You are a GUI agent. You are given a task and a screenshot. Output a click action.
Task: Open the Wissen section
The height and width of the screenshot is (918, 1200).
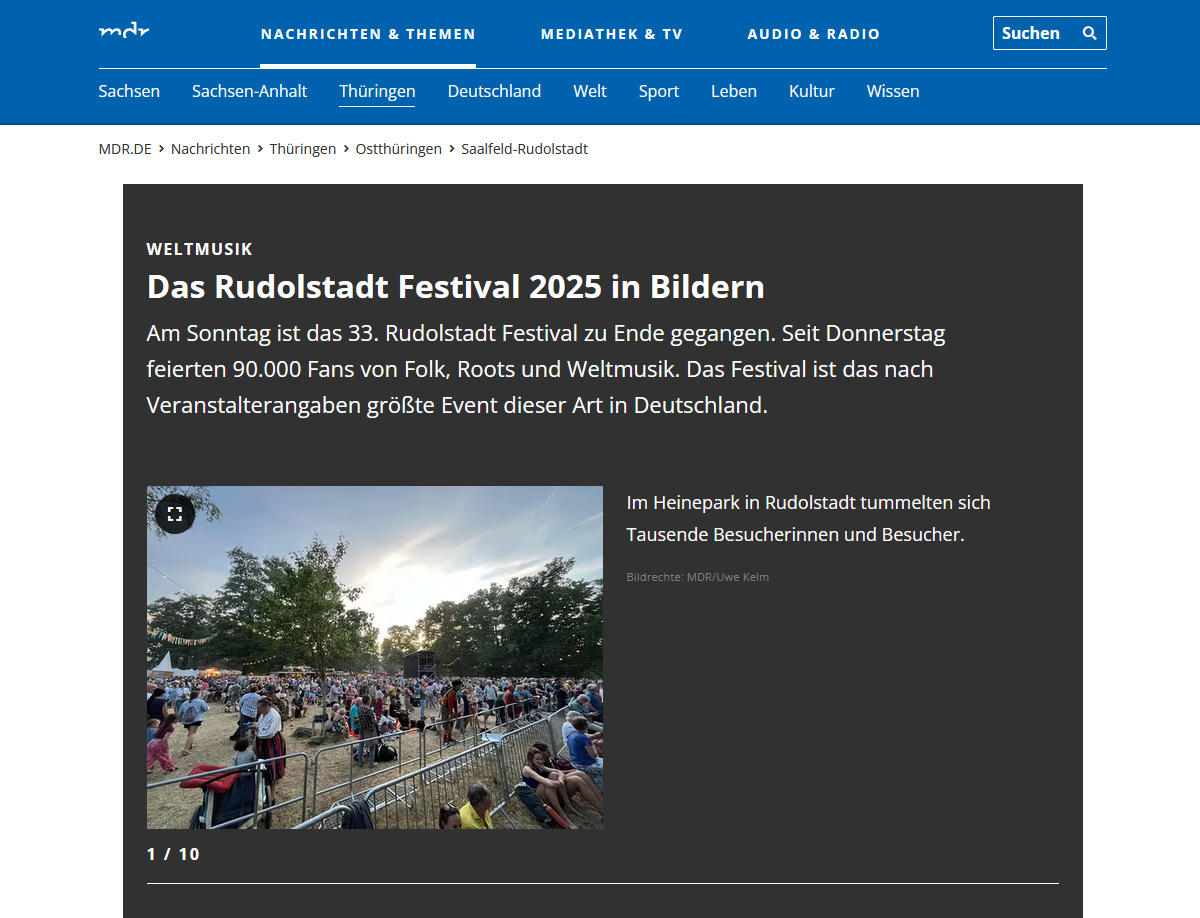(892, 91)
